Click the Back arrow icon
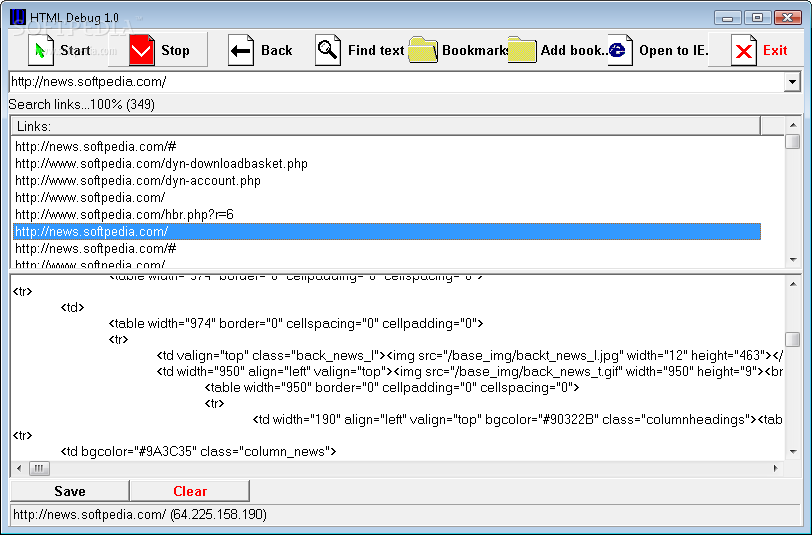The height and width of the screenshot is (535, 812). coord(241,50)
